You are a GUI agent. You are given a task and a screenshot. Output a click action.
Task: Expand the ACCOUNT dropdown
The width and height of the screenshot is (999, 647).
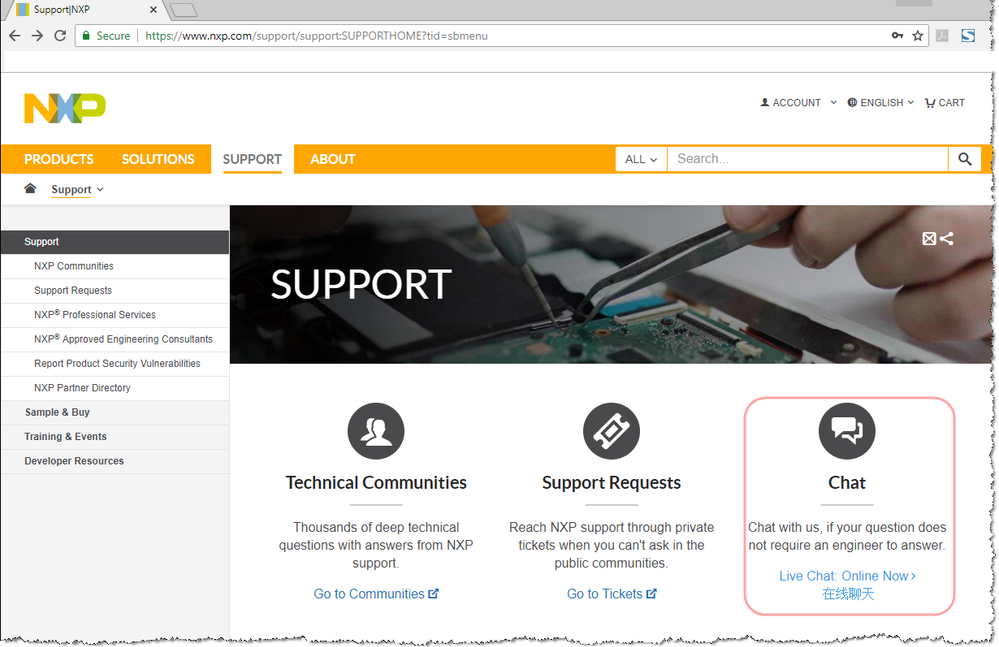pos(798,103)
